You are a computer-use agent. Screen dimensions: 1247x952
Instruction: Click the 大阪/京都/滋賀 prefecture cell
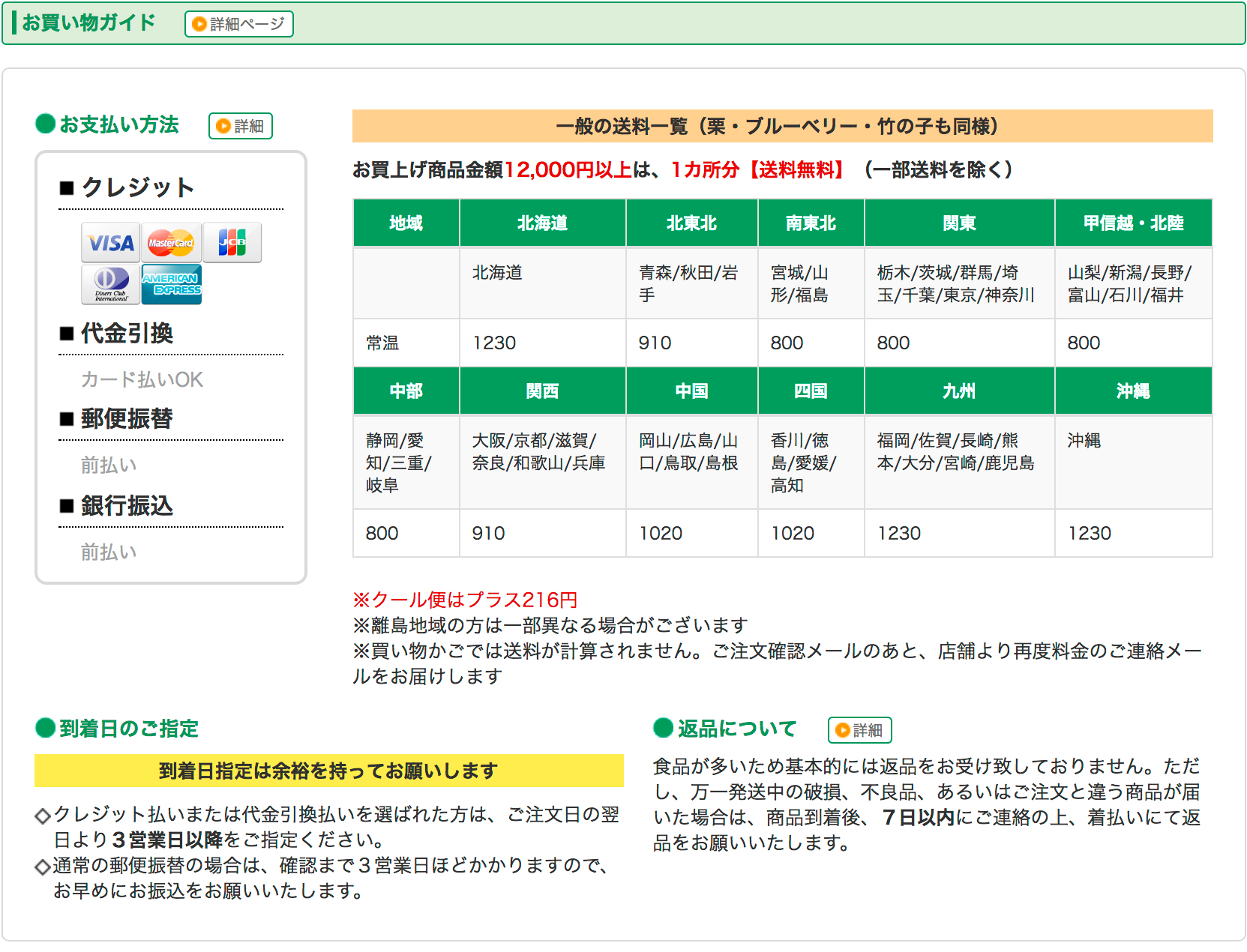542,463
